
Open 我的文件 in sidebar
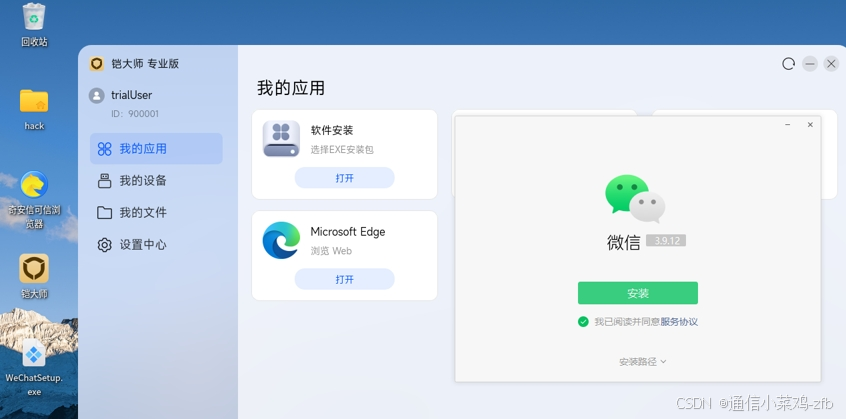156,212
